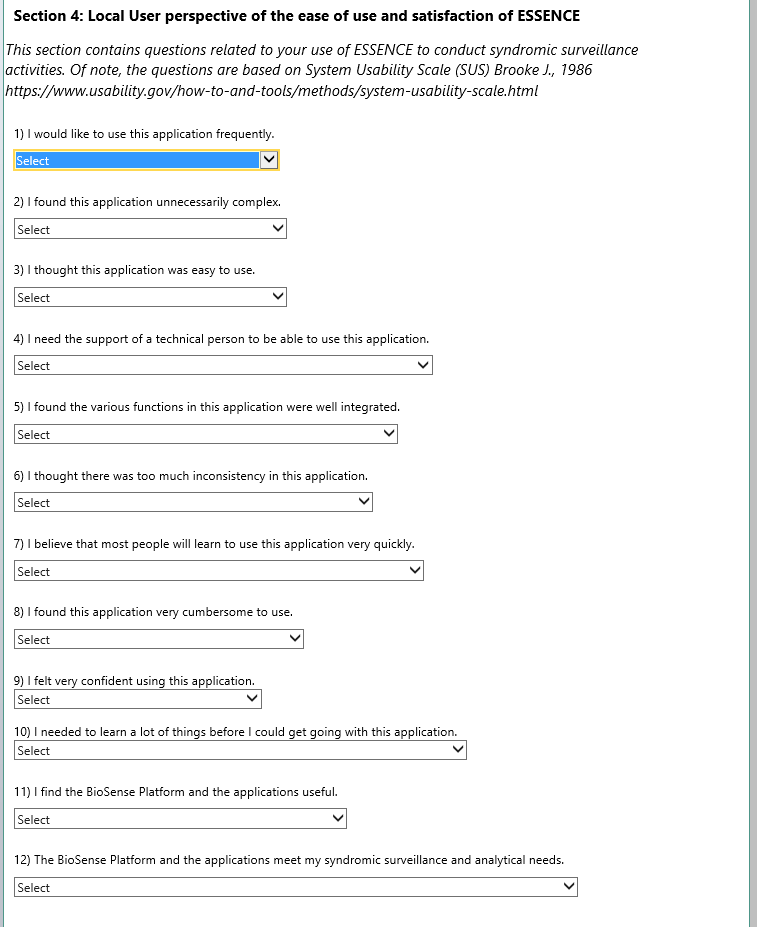The height and width of the screenshot is (927, 757).
Task: Click the arrow on question 9 dropdown
Action: (x=253, y=699)
